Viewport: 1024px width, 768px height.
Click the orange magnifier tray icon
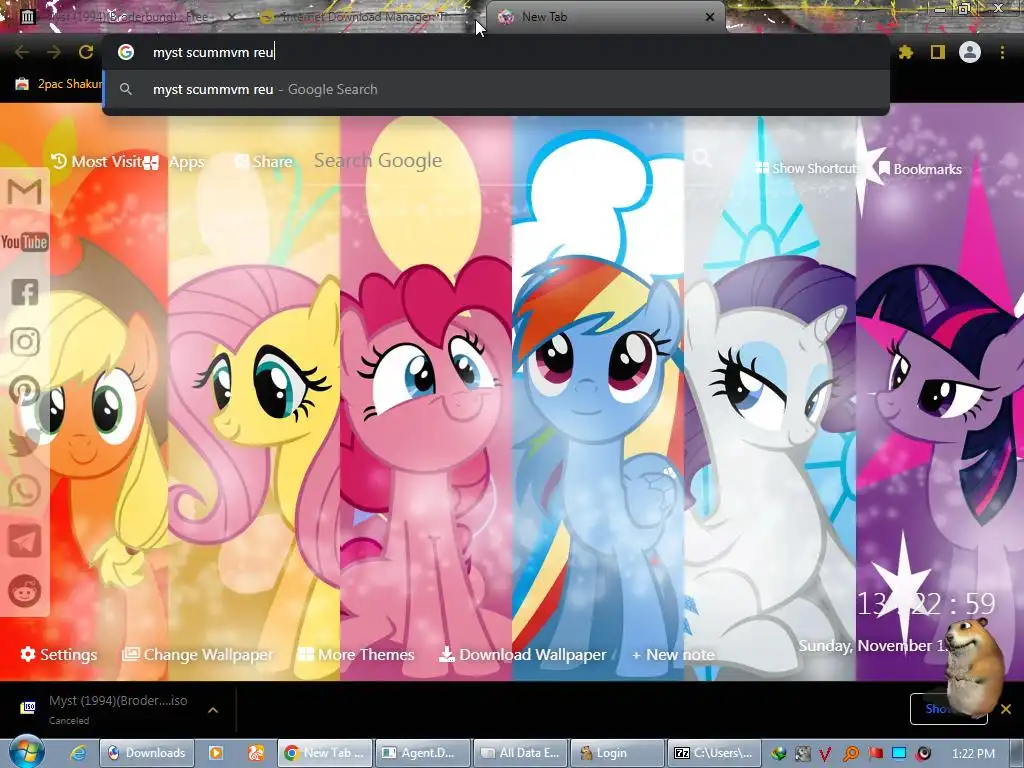851,754
